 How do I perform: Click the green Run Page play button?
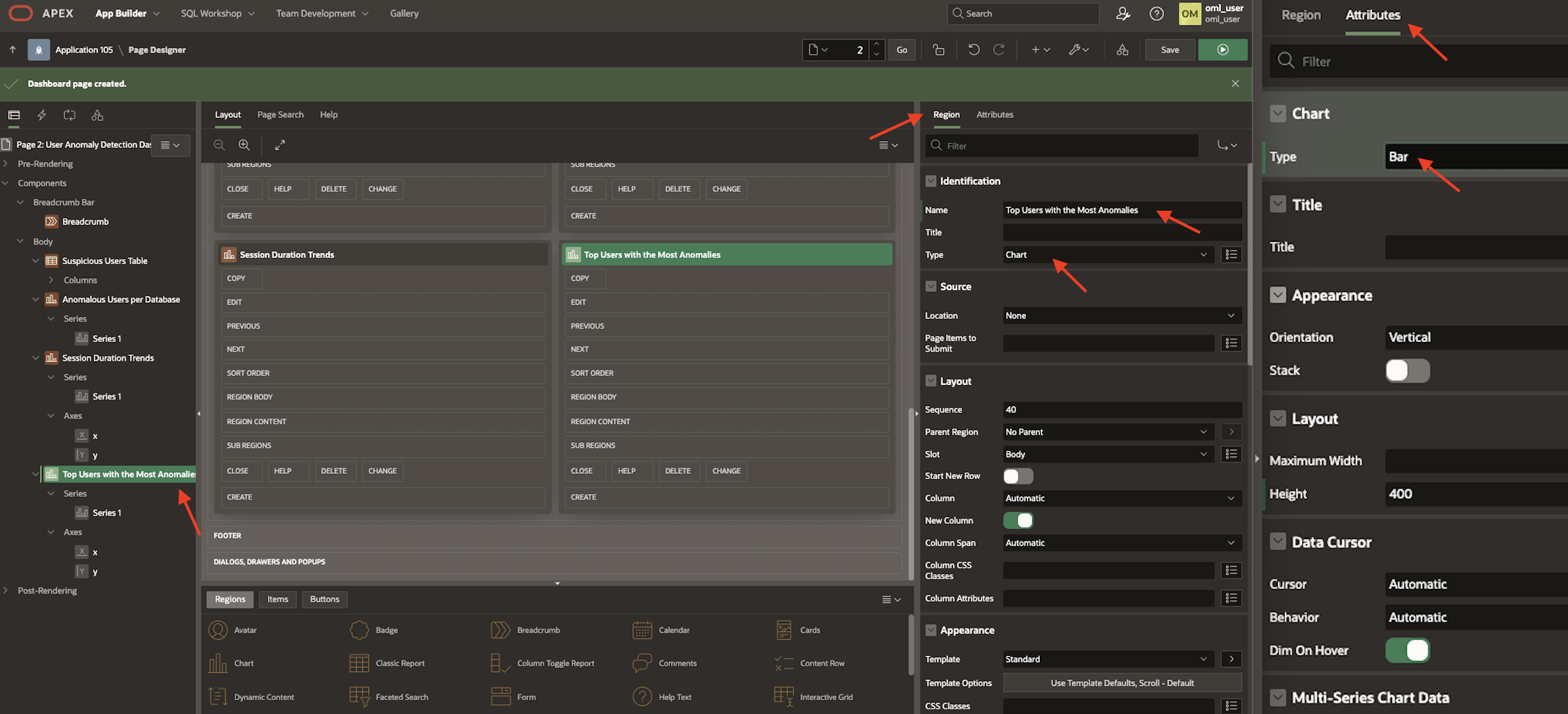coord(1222,50)
